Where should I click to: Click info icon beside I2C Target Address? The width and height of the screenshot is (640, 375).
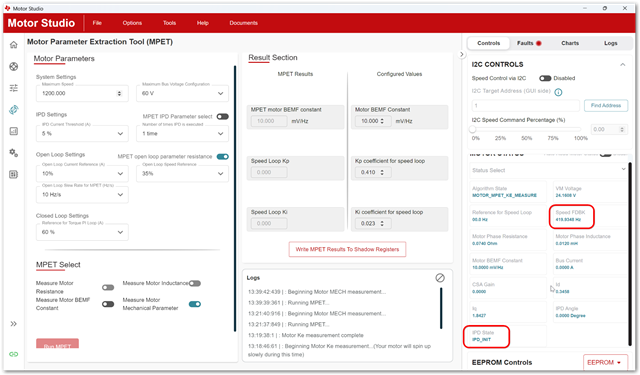(558, 92)
